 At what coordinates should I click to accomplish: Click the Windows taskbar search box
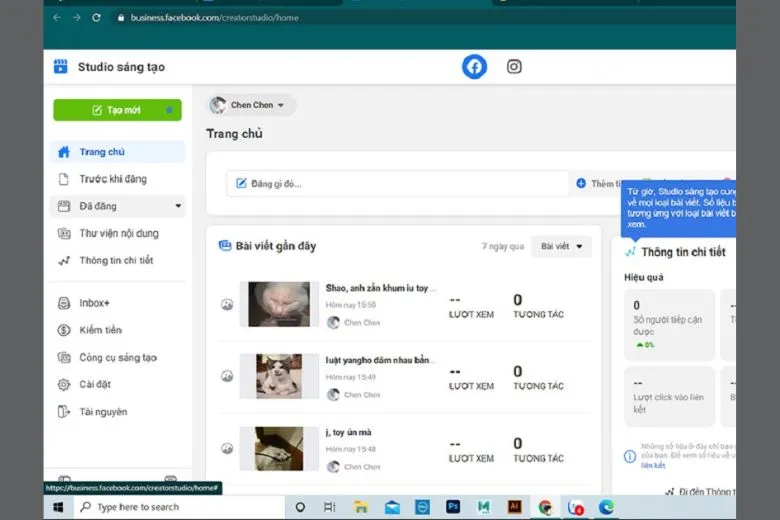click(138, 507)
